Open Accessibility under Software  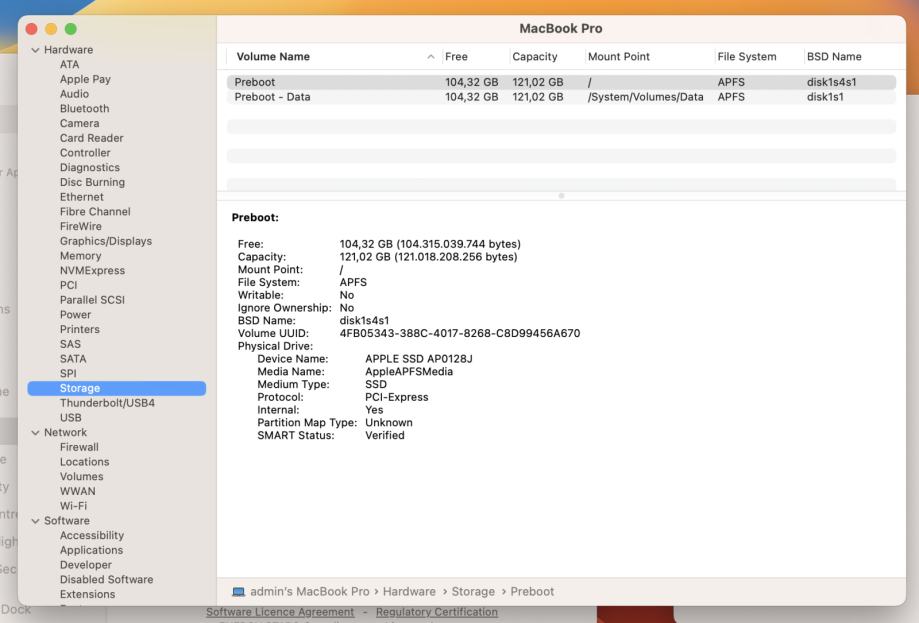click(x=91, y=536)
